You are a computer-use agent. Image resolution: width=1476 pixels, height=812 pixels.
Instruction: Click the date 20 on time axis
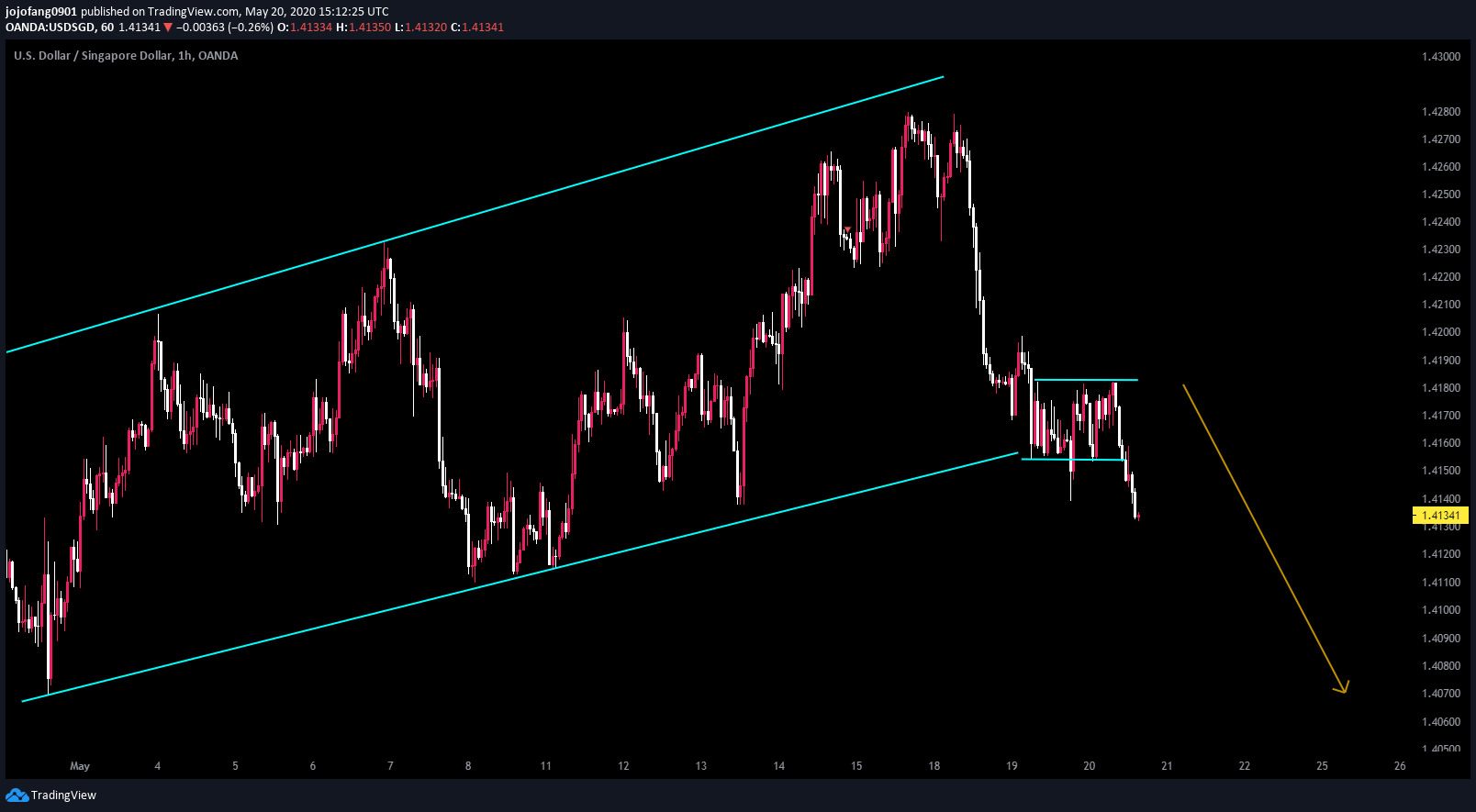point(1090,766)
